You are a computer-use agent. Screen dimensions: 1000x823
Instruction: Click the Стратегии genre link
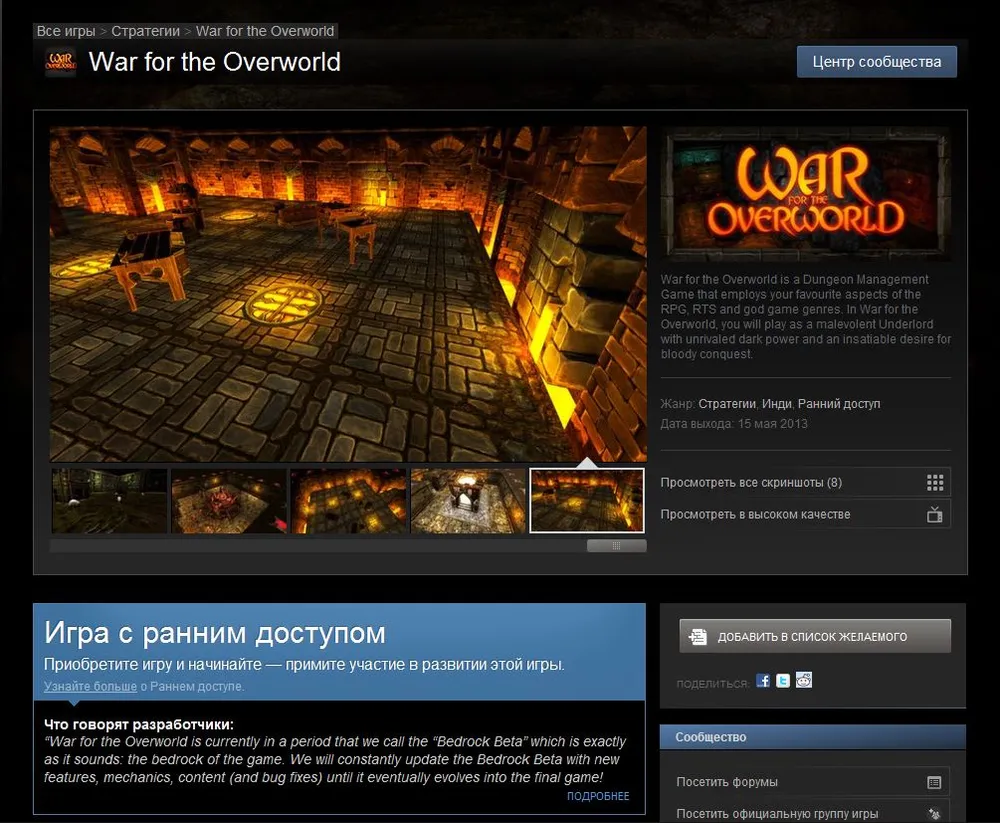pyautogui.click(x=727, y=404)
